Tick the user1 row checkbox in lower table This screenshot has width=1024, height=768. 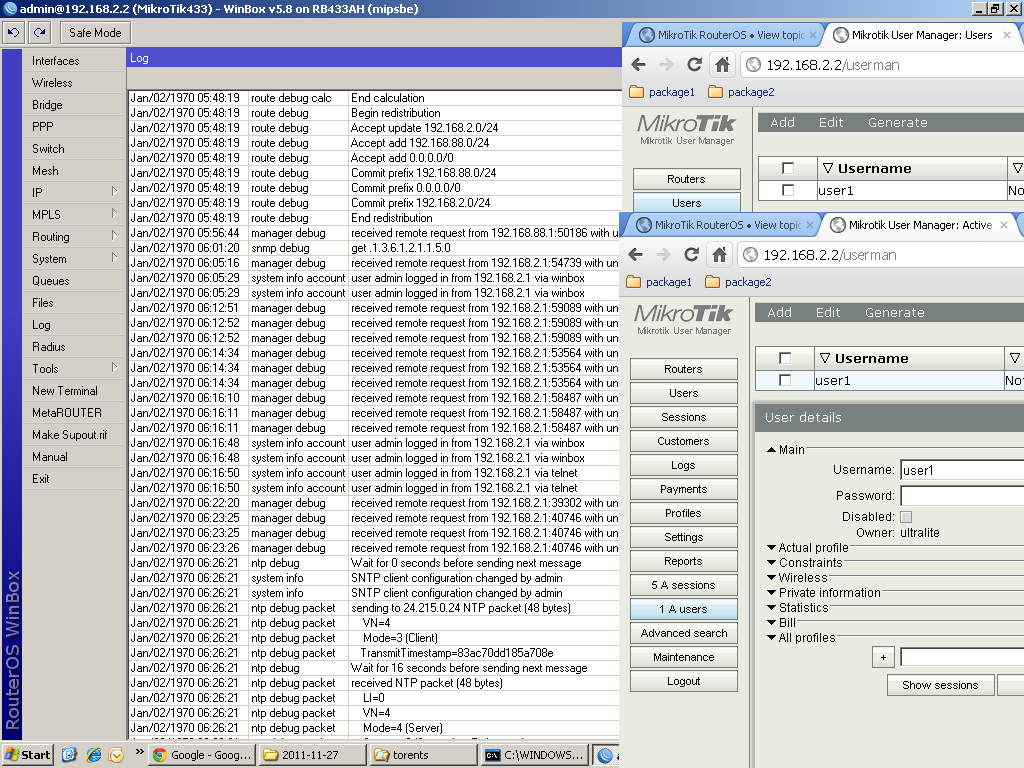[x=785, y=380]
